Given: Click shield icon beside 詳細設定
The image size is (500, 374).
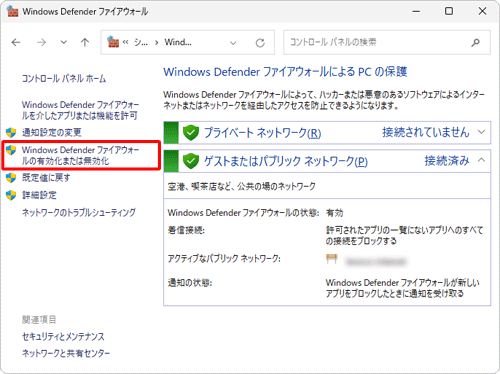Looking at the screenshot, I should pos(11,195).
